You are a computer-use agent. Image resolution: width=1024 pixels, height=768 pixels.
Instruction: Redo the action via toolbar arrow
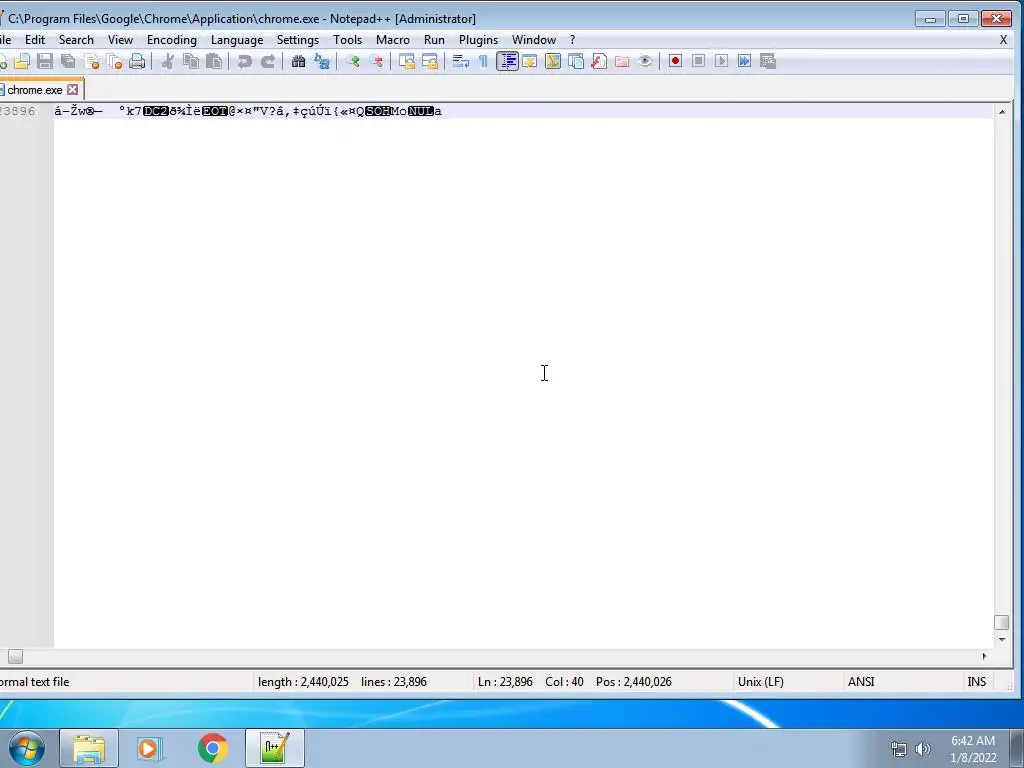point(268,61)
